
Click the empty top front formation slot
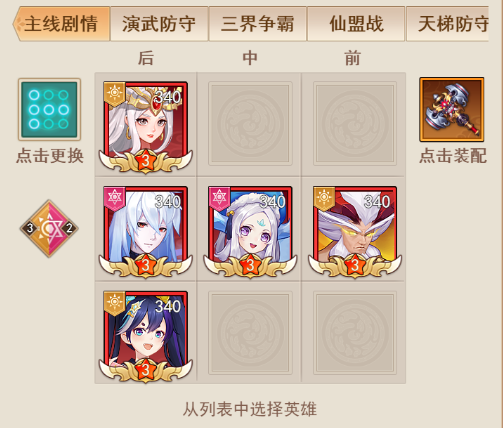coord(355,124)
